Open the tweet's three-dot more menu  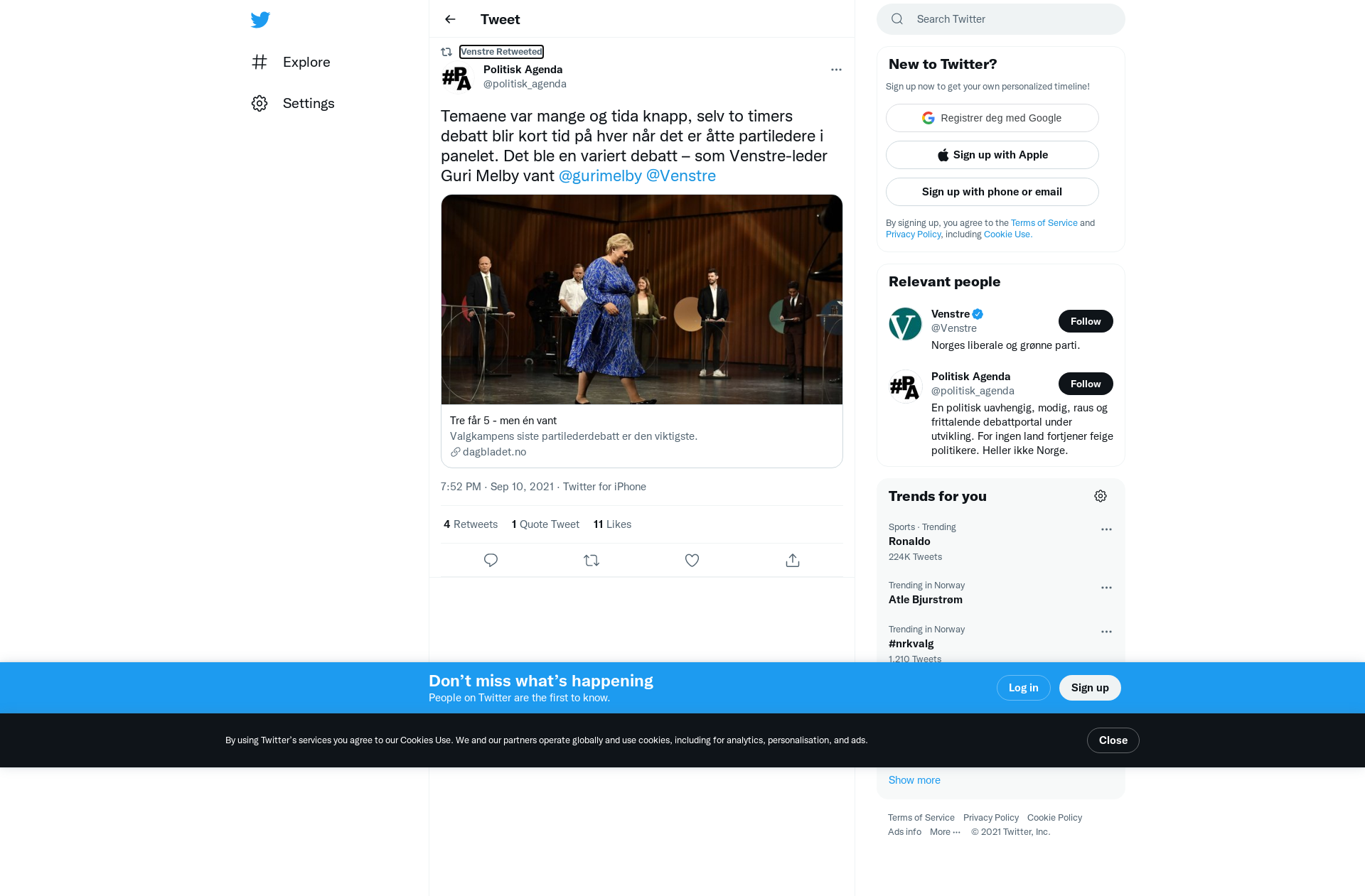coord(836,70)
